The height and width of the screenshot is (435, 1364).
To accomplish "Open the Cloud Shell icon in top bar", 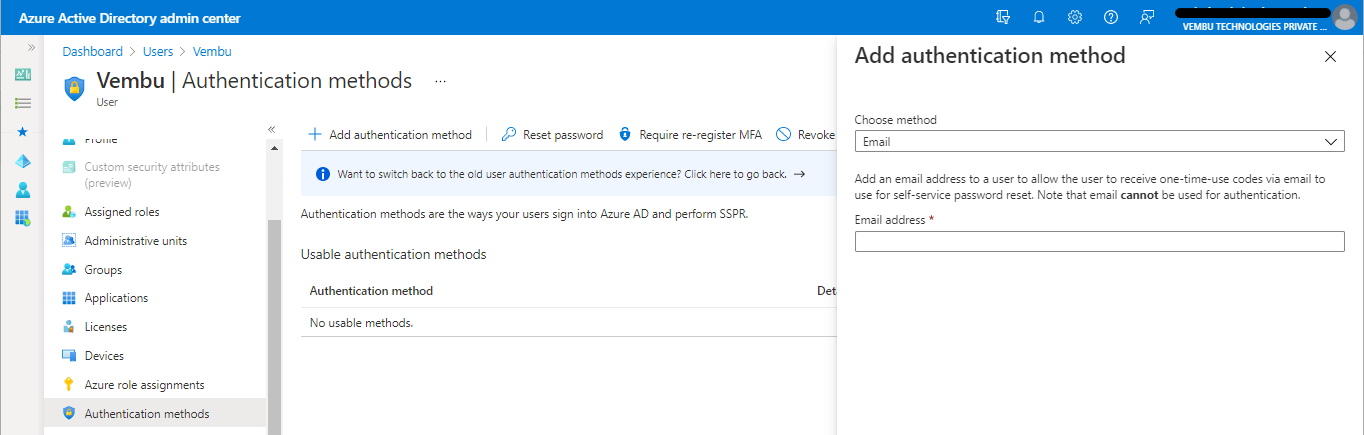I will click(x=1003, y=17).
